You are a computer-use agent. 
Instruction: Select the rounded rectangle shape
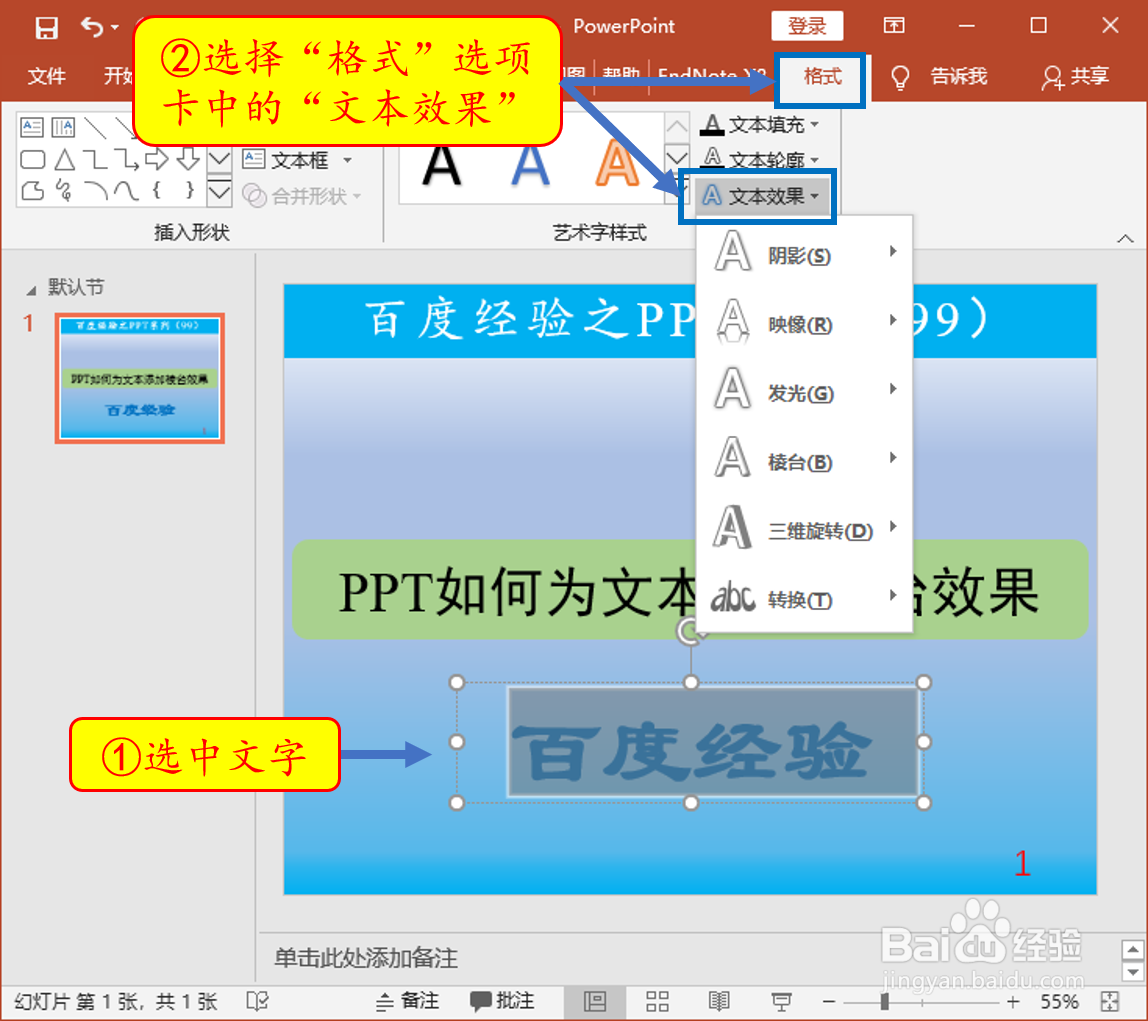[x=32, y=160]
